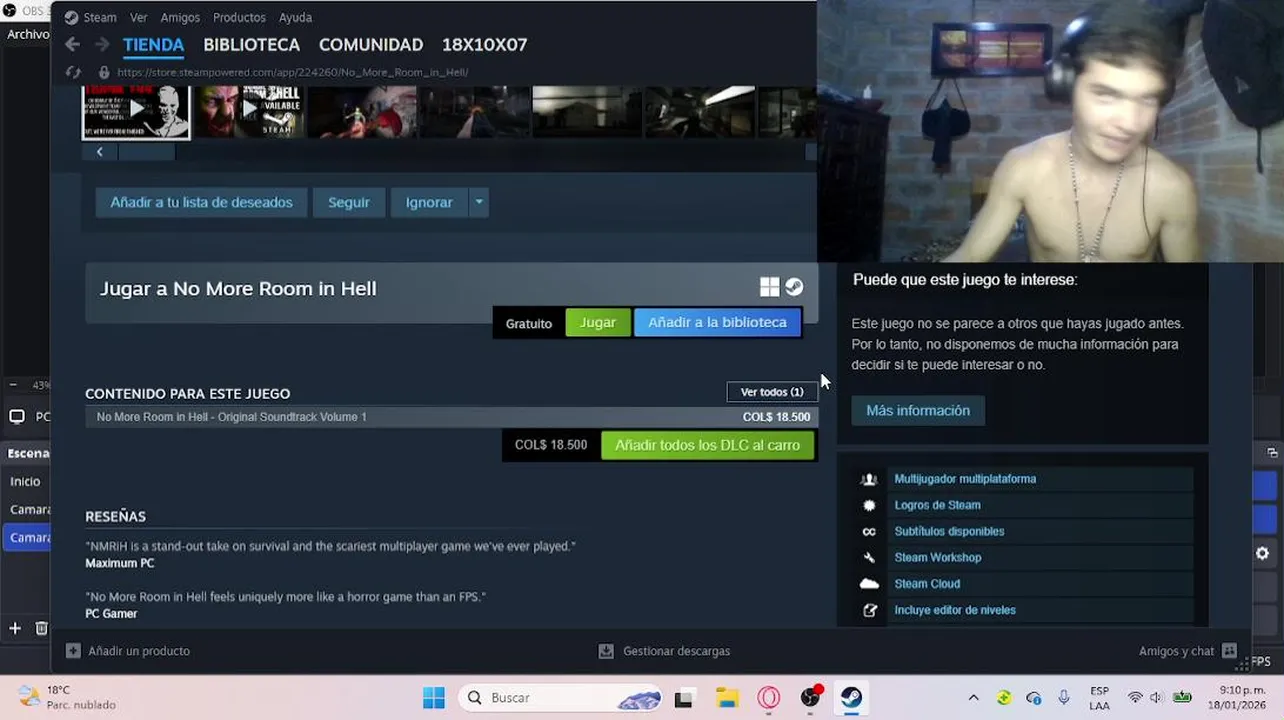This screenshot has height=720, width=1284.
Task: Click the Steam back navigation arrow
Action: tap(72, 44)
